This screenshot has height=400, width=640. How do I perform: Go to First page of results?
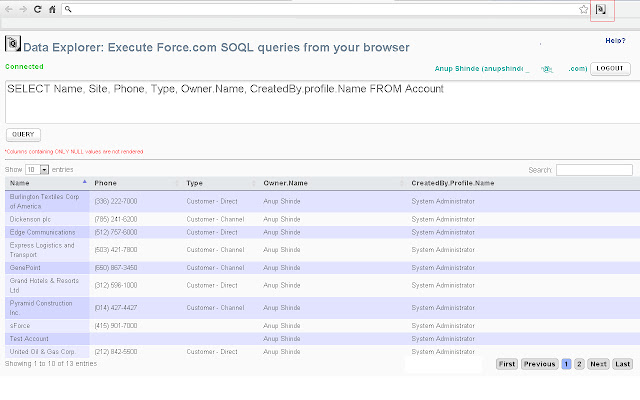[507, 364]
